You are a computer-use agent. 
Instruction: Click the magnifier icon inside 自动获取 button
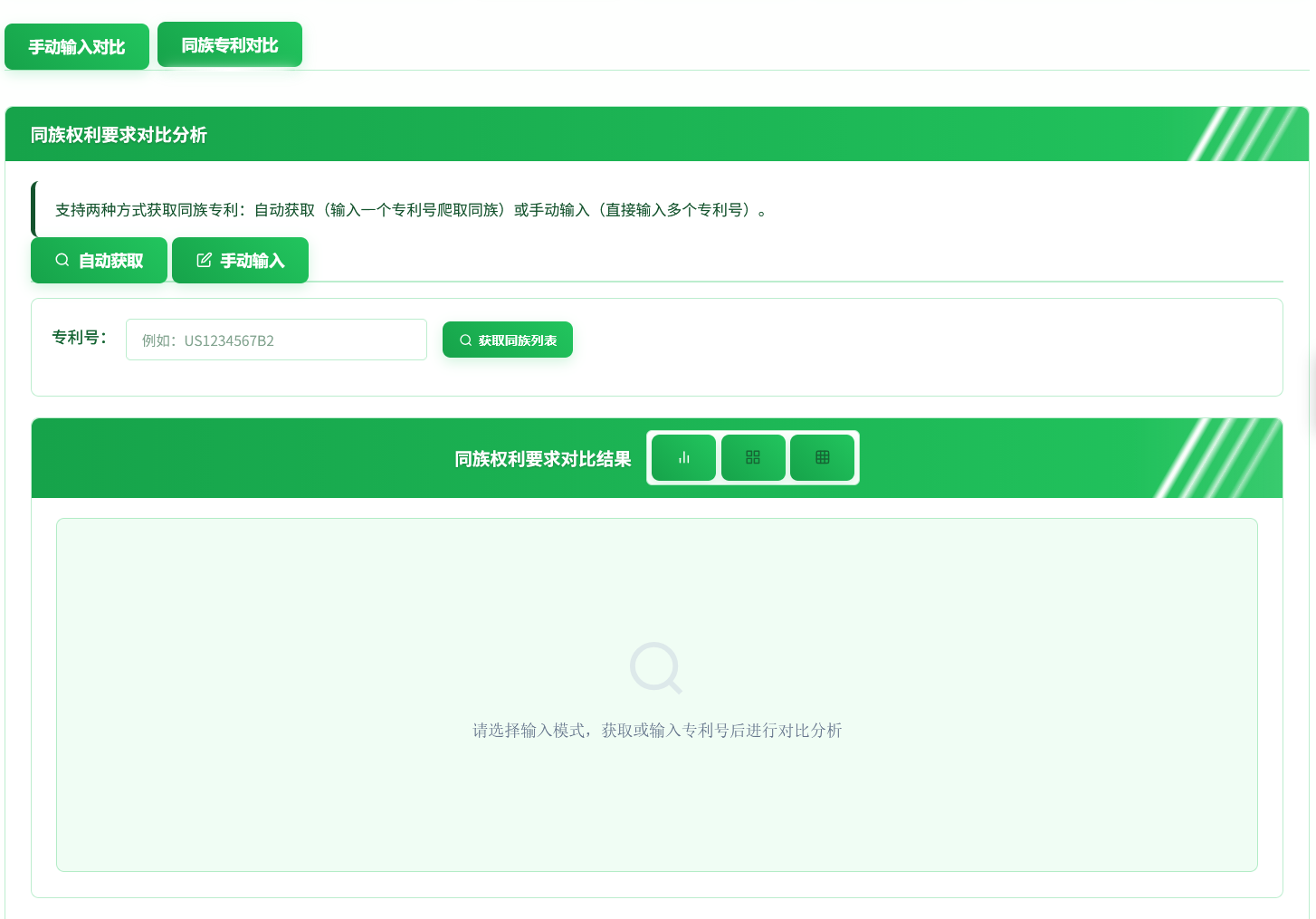[x=62, y=260]
